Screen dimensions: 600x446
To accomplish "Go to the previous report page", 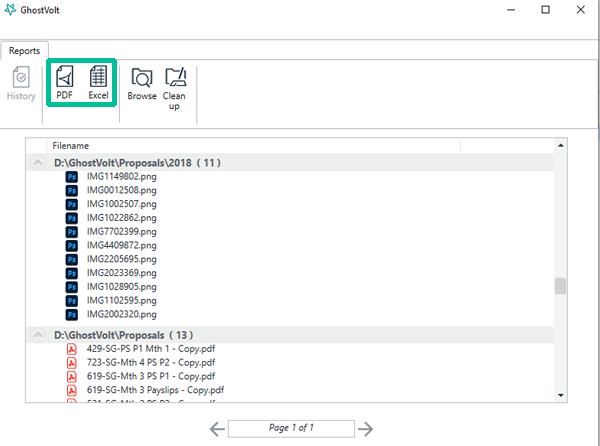I will 217,429.
